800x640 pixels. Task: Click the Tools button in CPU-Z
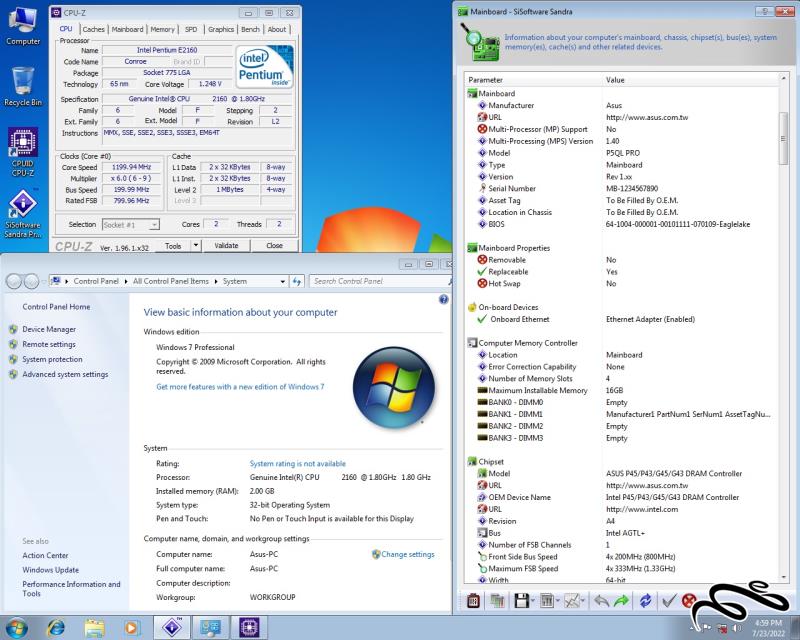(x=173, y=245)
